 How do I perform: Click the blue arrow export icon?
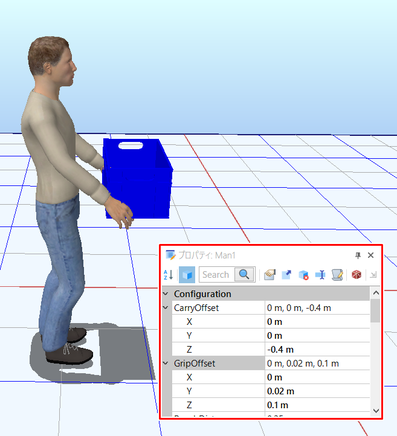[x=286, y=275]
